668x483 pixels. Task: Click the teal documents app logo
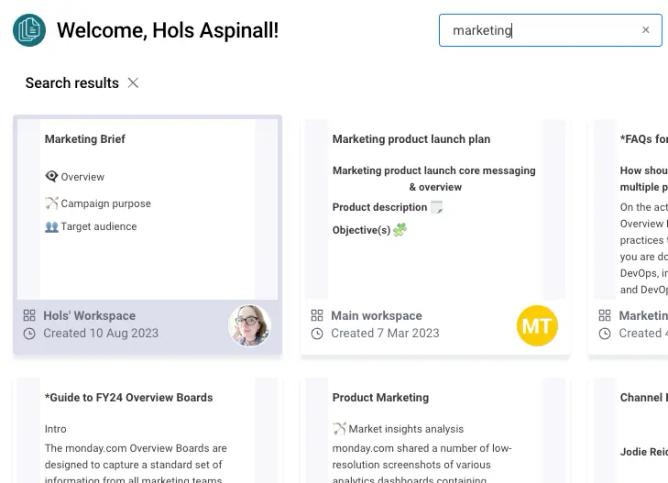click(x=29, y=30)
